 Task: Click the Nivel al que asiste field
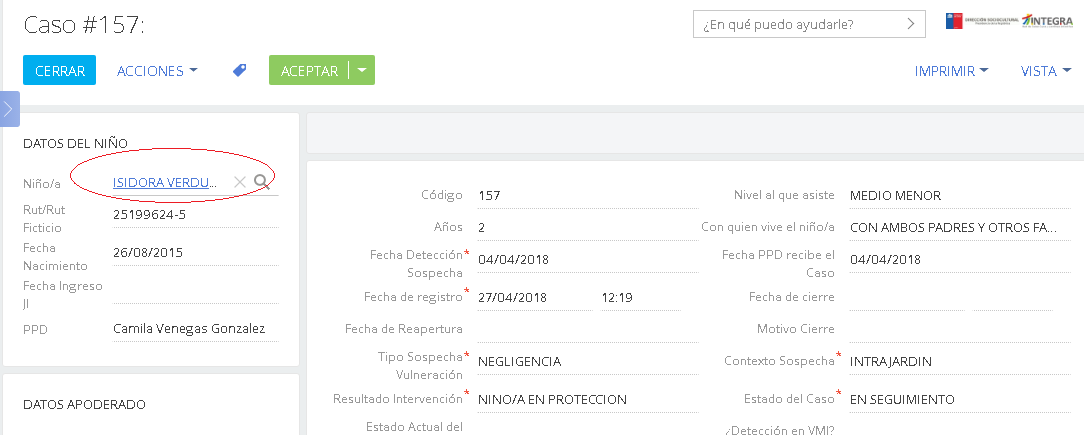coord(950,195)
